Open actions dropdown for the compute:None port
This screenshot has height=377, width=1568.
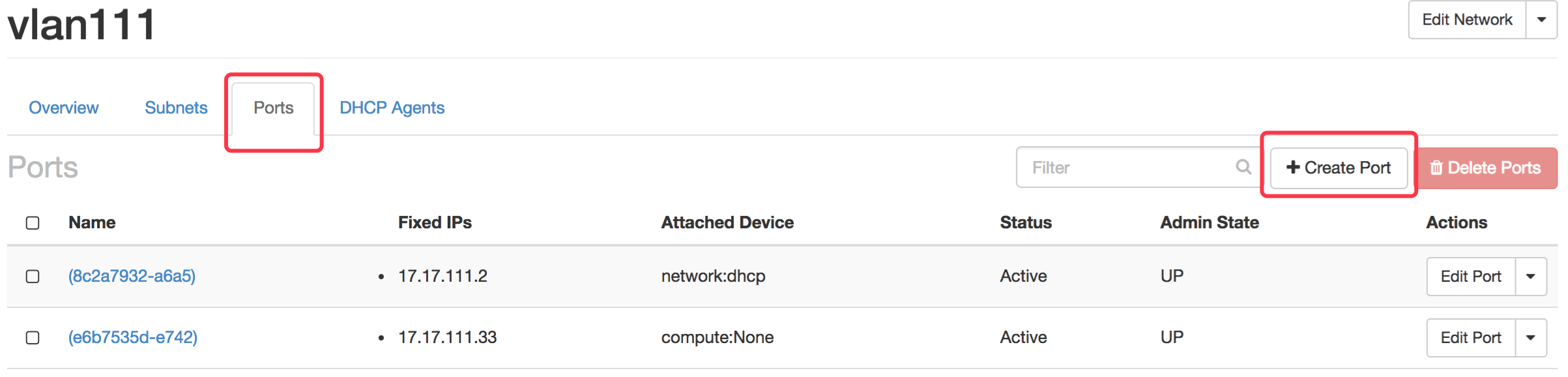coord(1531,338)
